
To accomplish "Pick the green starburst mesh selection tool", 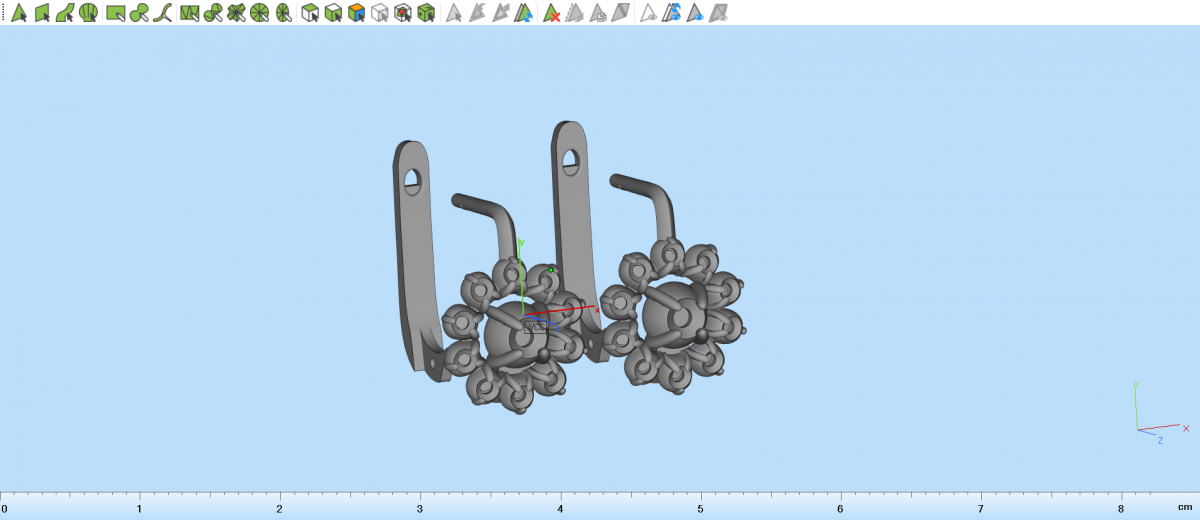I will (x=236, y=13).
